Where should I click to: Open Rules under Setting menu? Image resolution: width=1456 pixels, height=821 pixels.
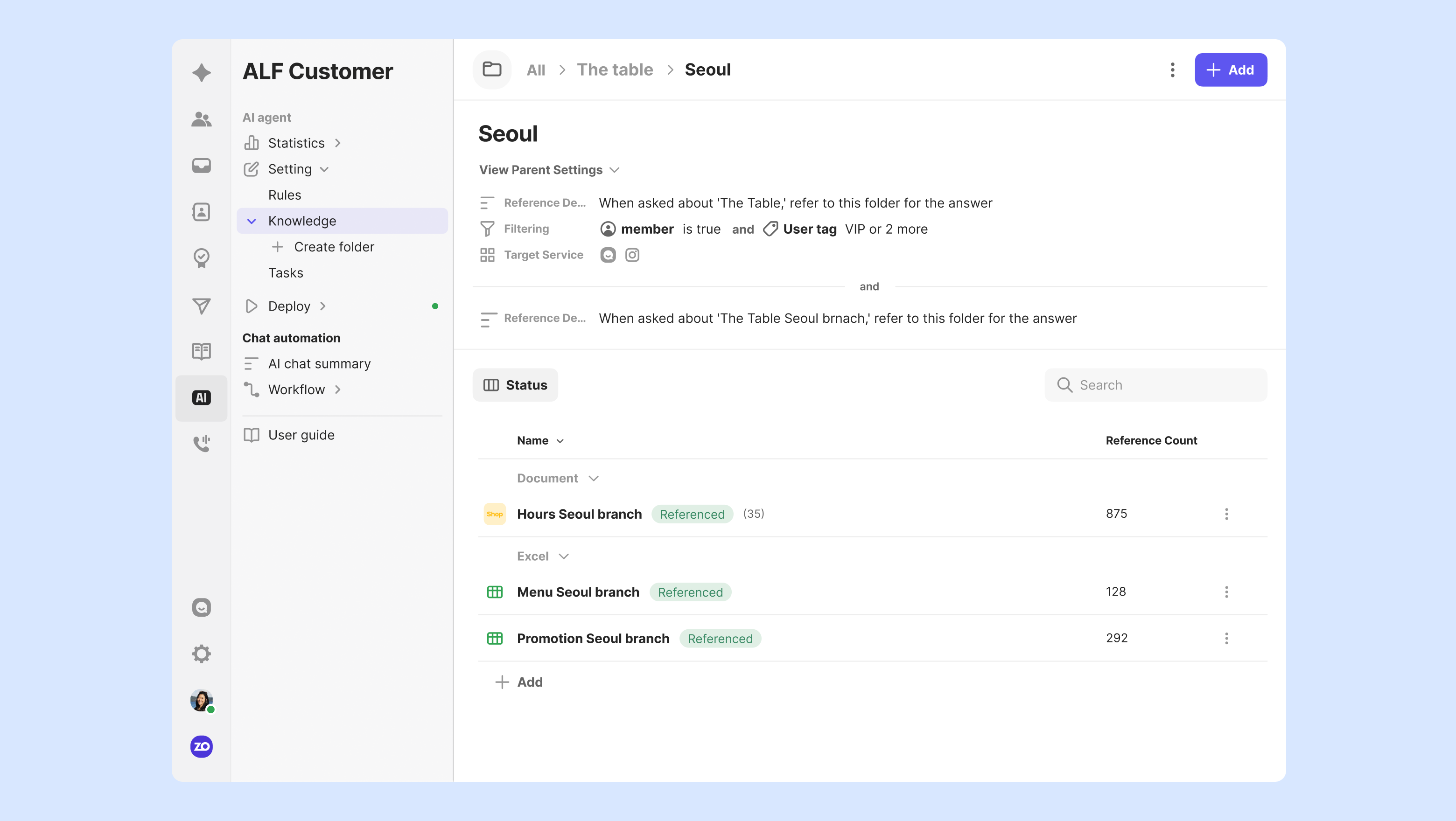(284, 195)
